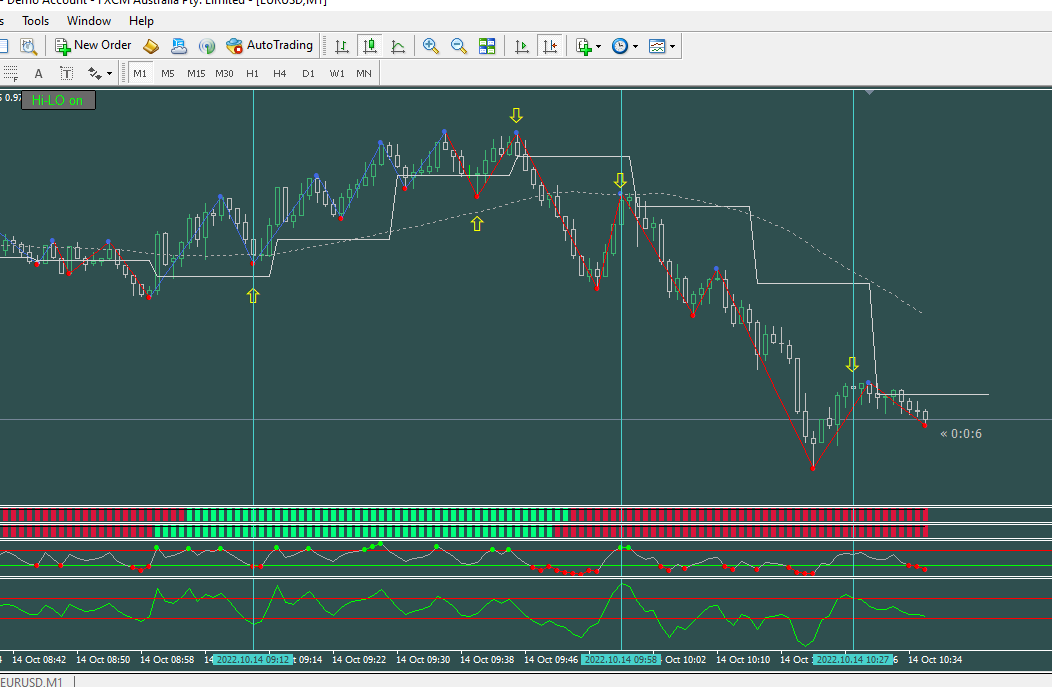This screenshot has width=1052, height=687.
Task: Tile windows with the four-panel icon
Action: (x=487, y=46)
